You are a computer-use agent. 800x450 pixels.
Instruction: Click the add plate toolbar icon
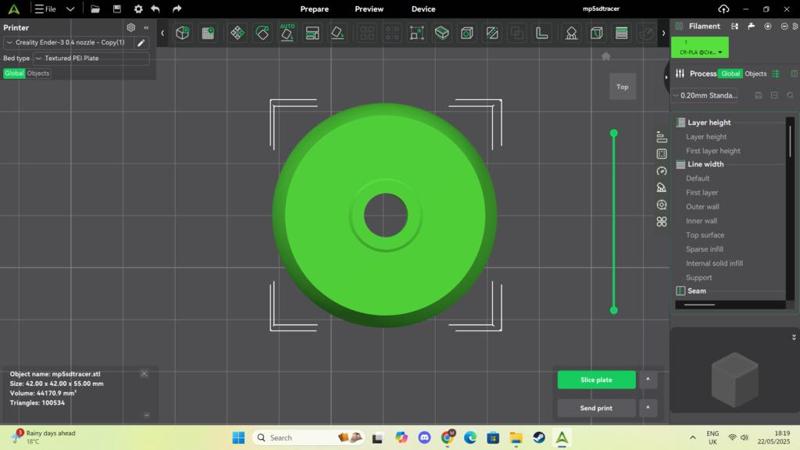pos(208,33)
